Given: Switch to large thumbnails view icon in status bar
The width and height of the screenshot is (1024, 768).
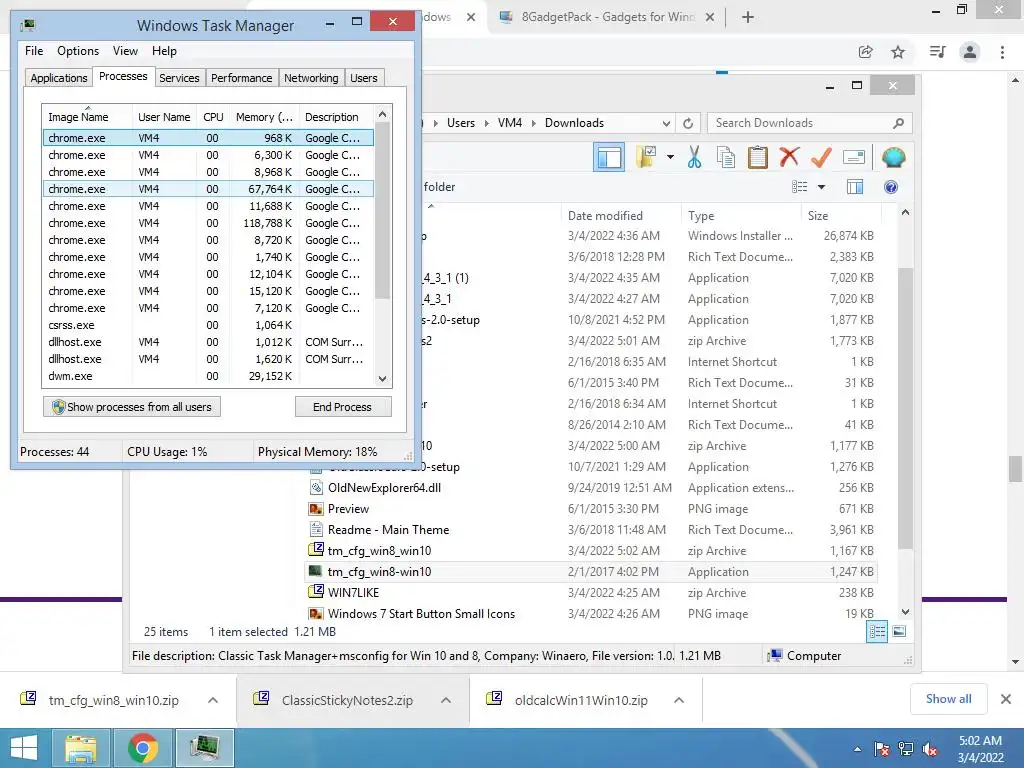Looking at the screenshot, I should 899,632.
